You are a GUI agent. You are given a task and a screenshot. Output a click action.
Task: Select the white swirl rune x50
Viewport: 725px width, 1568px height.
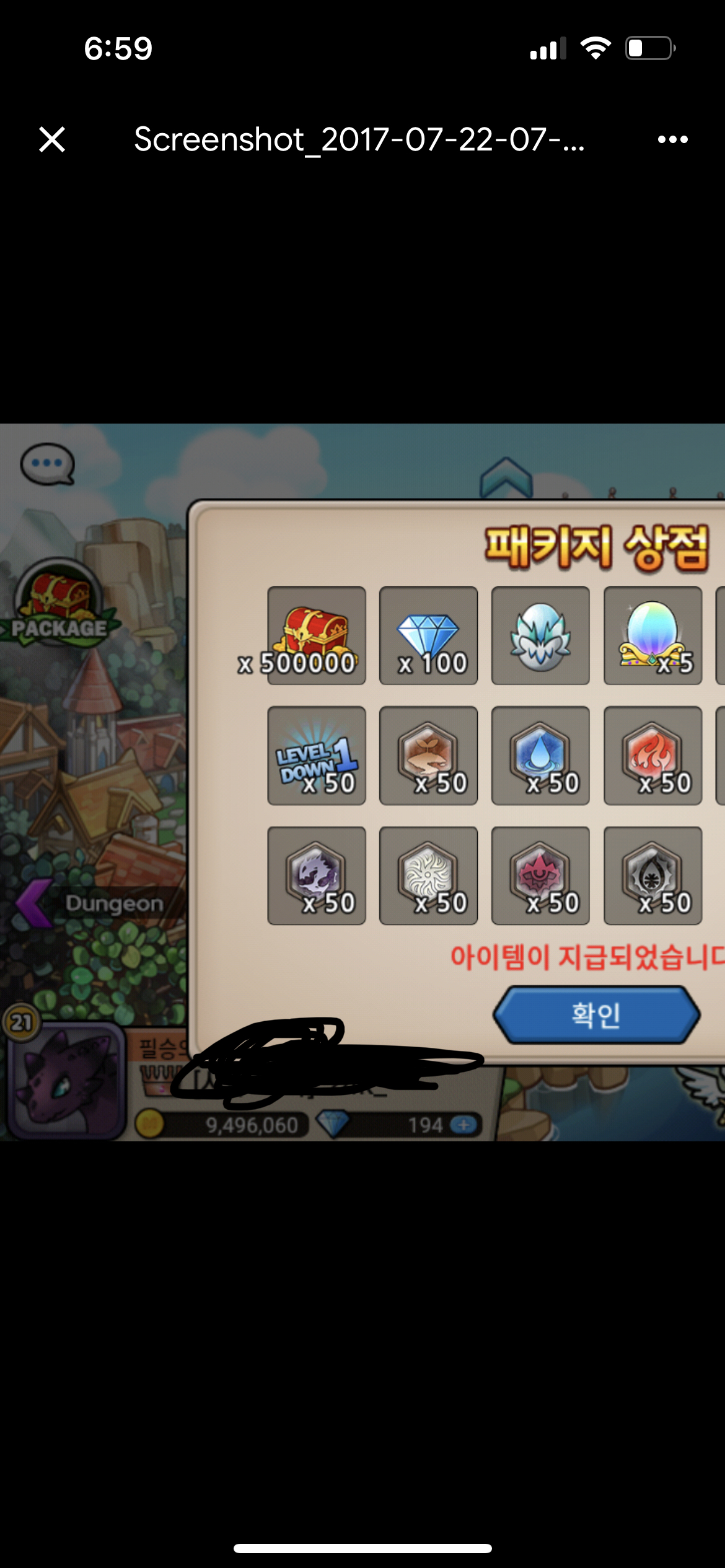pyautogui.click(x=428, y=876)
